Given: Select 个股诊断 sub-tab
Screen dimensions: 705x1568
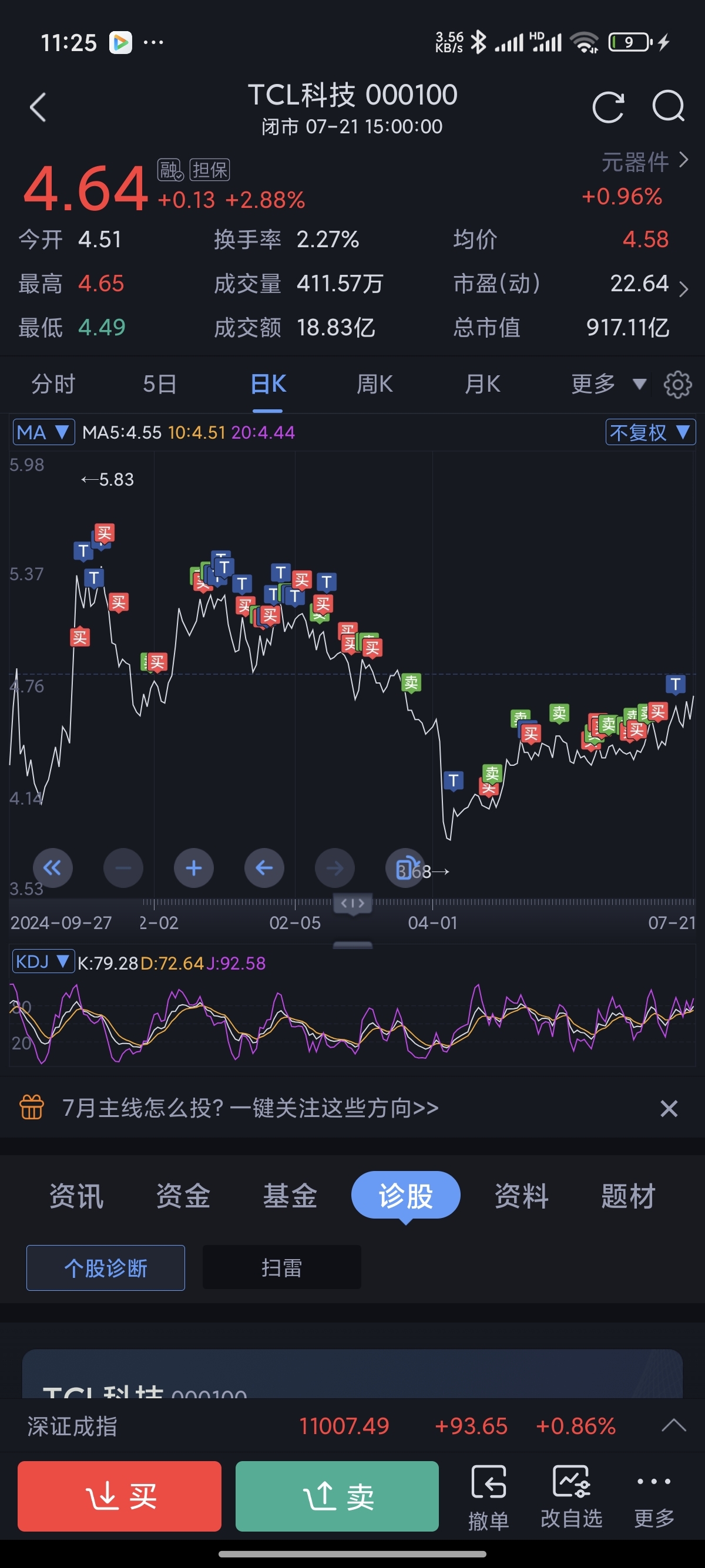Looking at the screenshot, I should (x=105, y=1268).
